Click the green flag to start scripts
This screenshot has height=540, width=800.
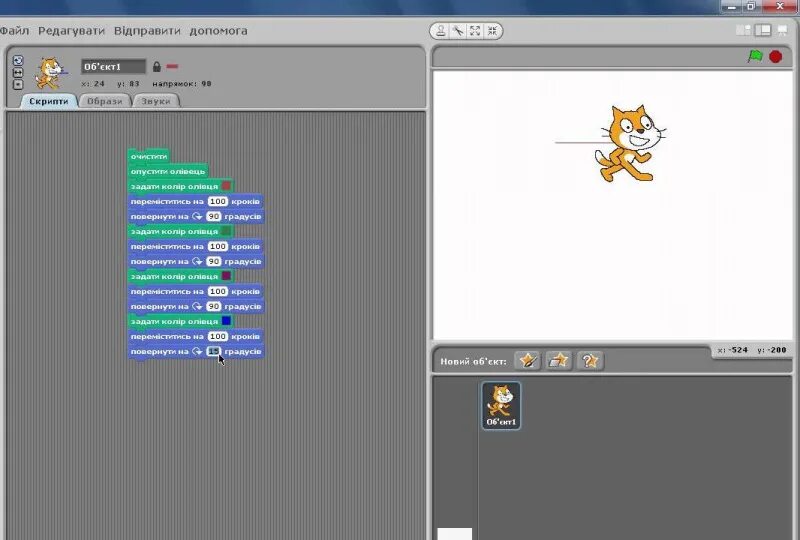pyautogui.click(x=755, y=56)
